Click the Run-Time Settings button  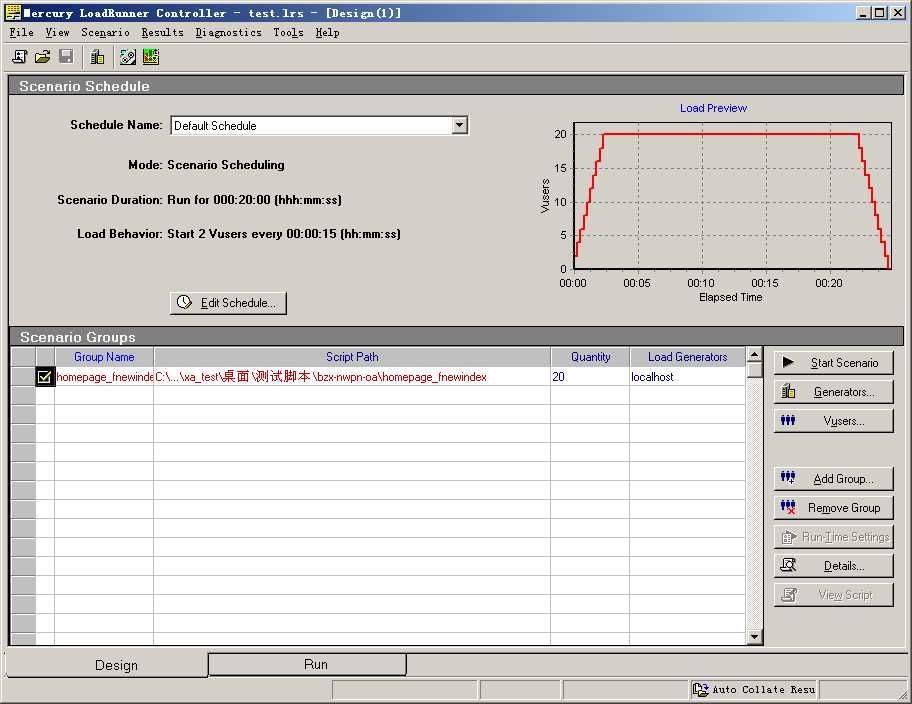[833, 537]
